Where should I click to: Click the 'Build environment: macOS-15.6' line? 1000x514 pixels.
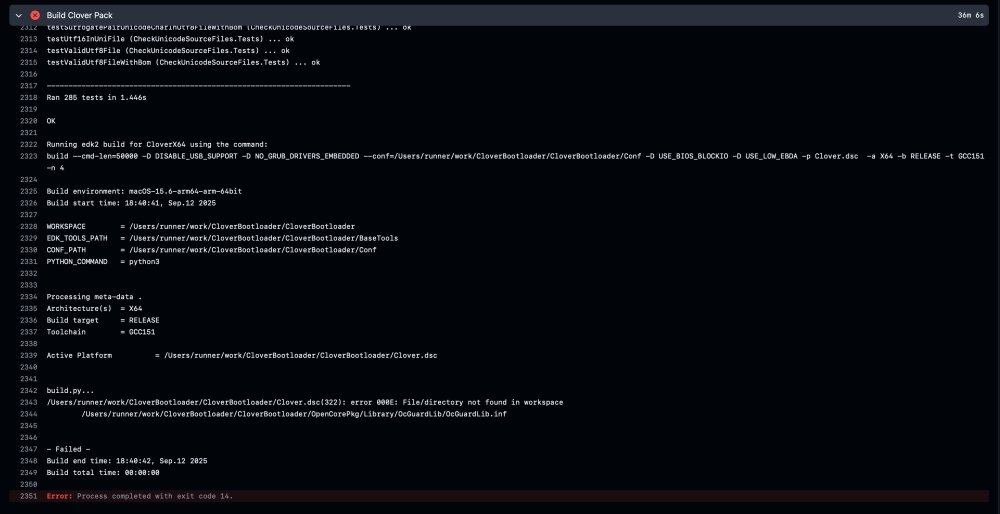click(x=144, y=191)
